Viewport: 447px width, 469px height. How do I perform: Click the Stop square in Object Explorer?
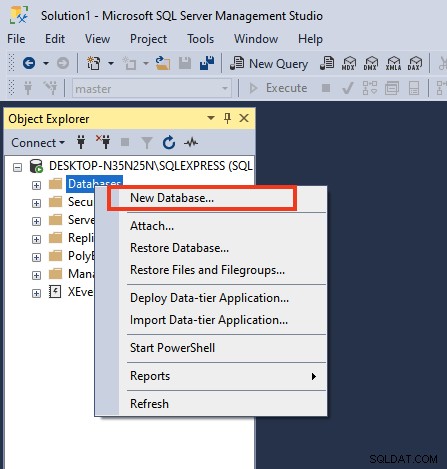[125, 142]
